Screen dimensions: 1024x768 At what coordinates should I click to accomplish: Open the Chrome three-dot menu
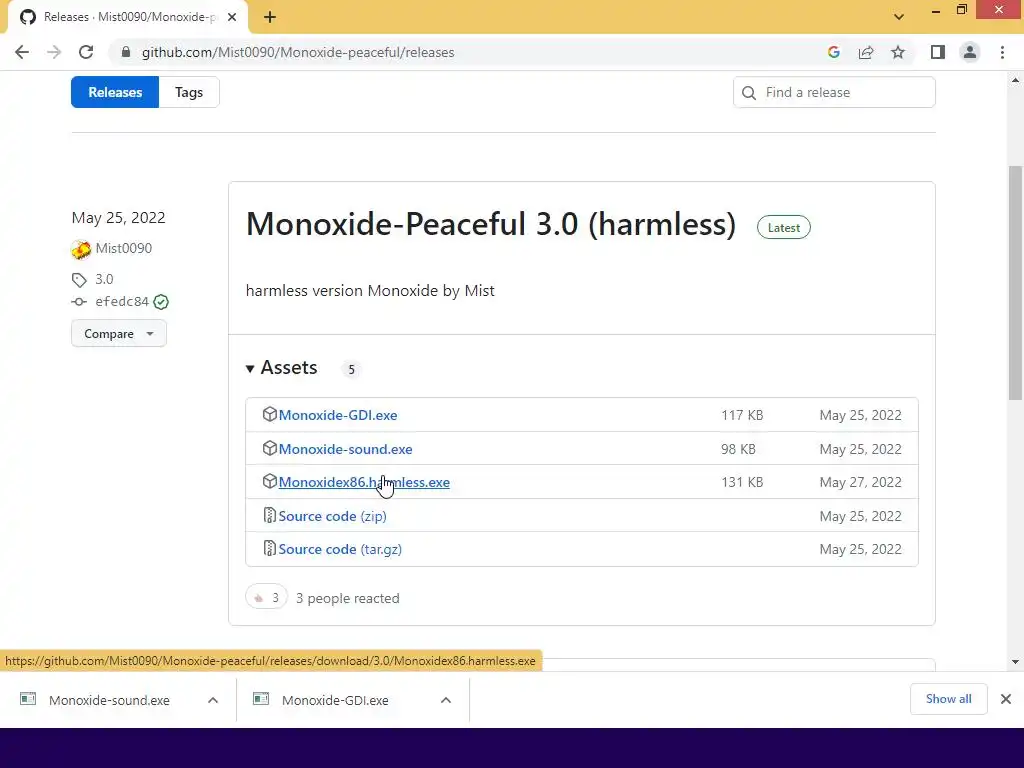[1002, 52]
